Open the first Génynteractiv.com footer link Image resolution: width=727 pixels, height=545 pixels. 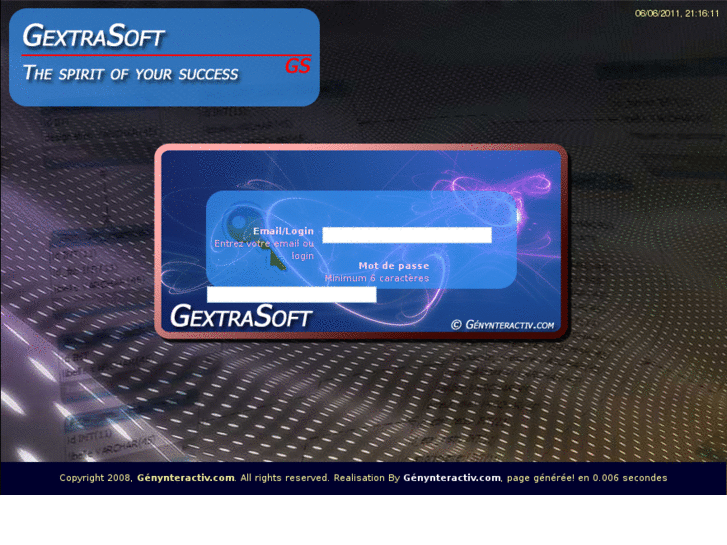[185, 478]
